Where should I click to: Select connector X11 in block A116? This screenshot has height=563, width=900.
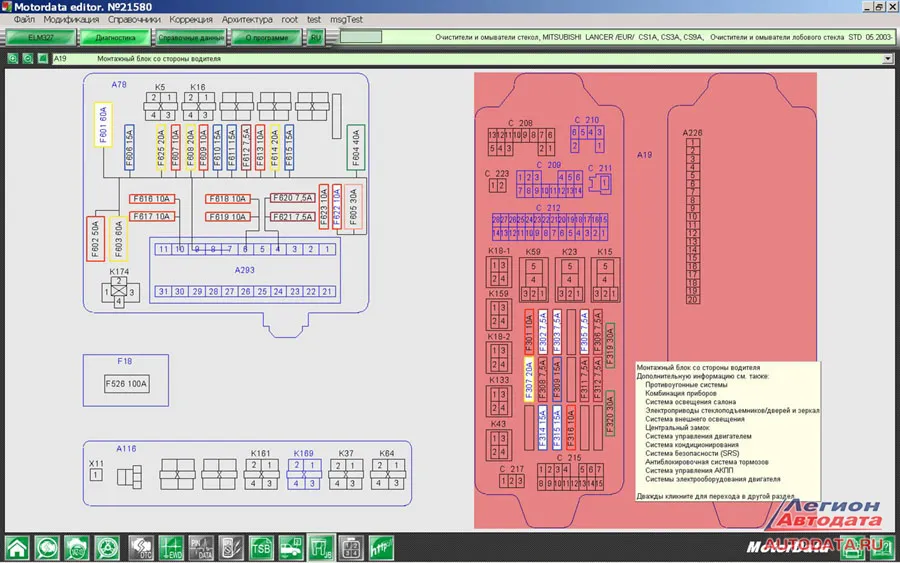[96, 475]
